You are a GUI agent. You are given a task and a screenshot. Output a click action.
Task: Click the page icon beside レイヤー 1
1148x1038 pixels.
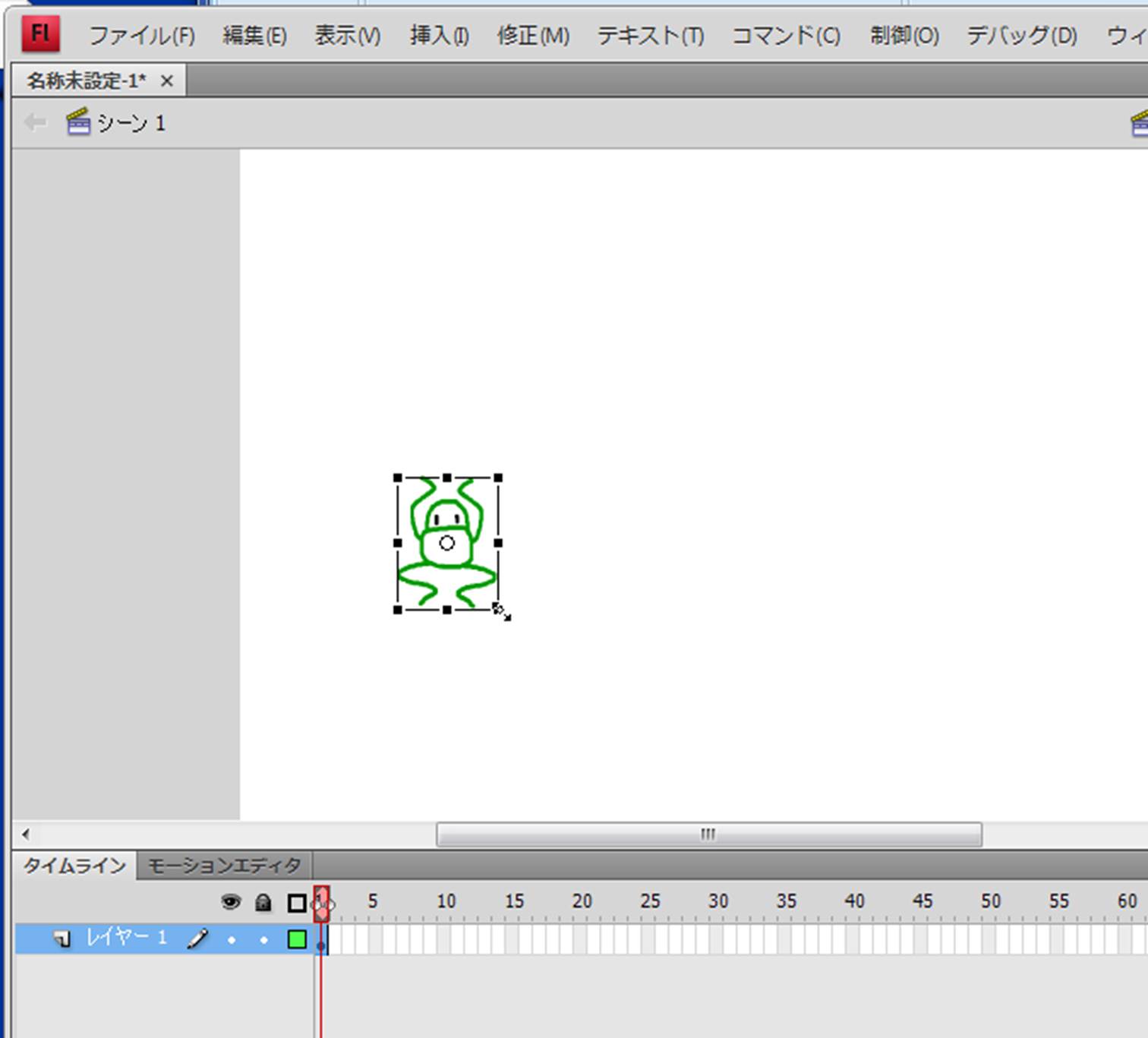[x=62, y=939]
